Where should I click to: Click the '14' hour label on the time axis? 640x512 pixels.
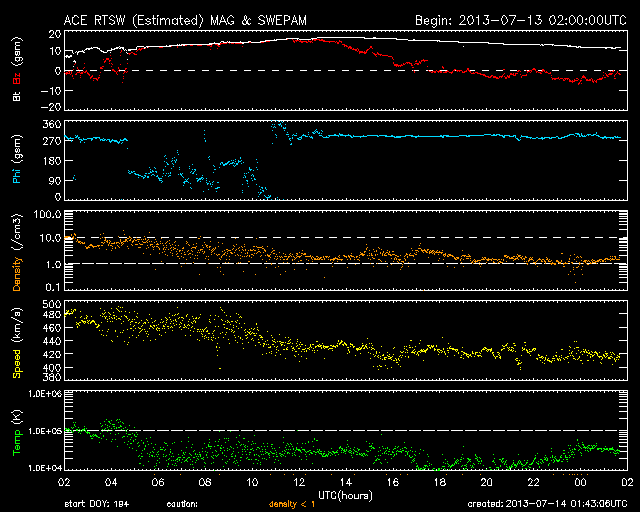point(346,483)
